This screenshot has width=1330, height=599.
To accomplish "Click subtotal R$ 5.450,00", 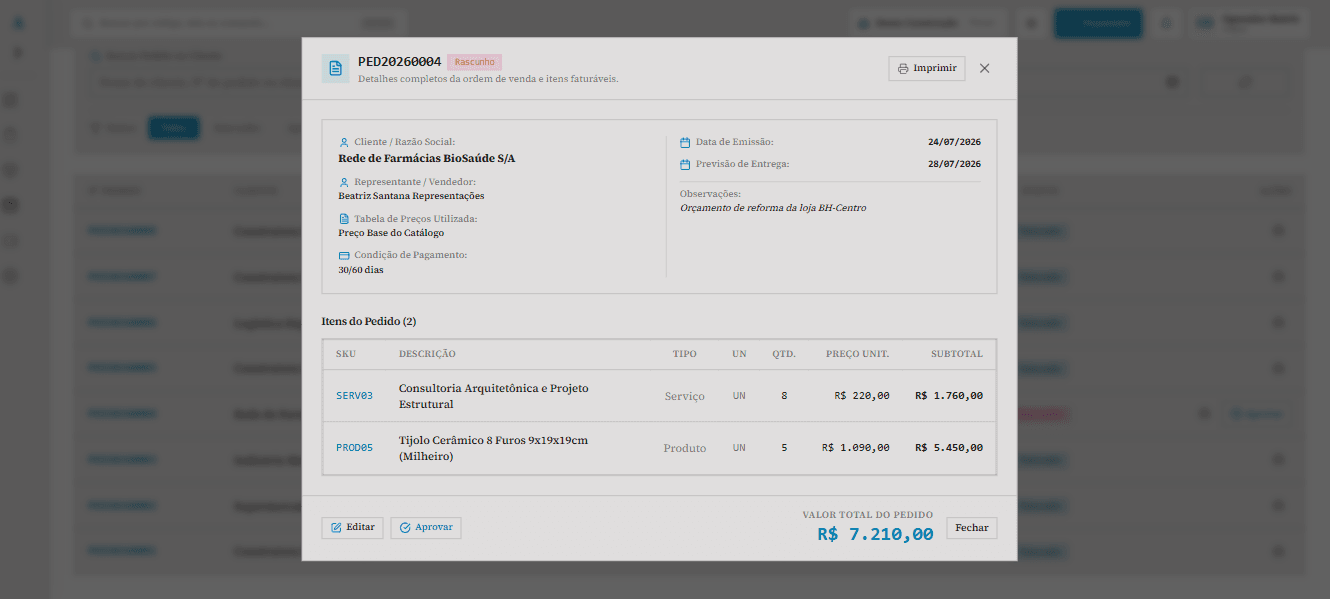I will coord(949,448).
